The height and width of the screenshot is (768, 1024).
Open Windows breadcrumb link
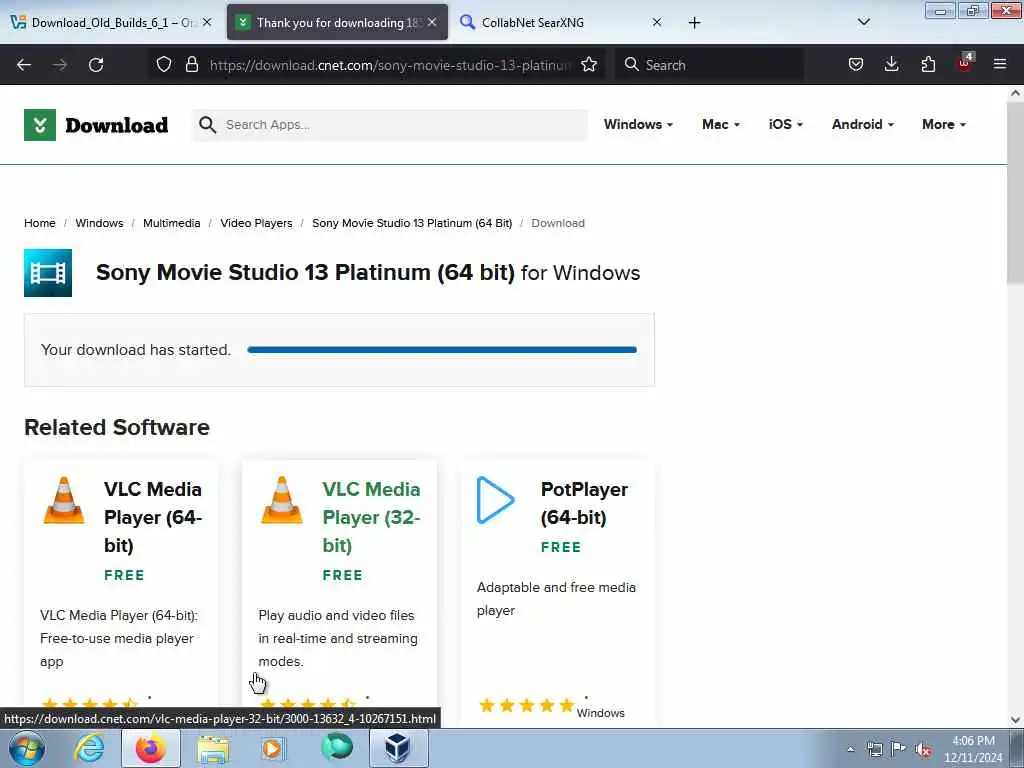[99, 223]
